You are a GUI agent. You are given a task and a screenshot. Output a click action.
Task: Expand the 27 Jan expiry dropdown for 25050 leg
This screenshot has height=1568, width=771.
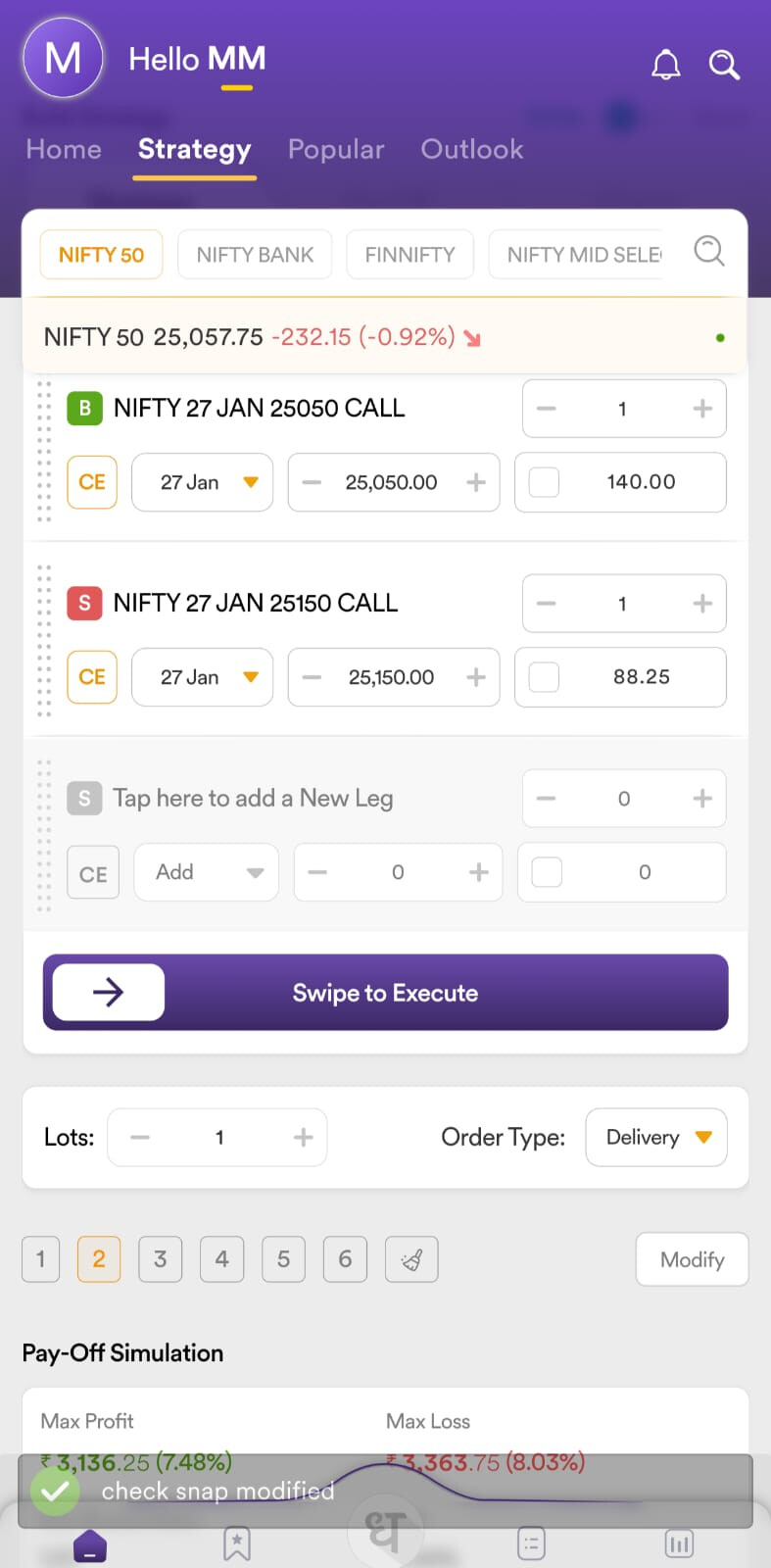click(203, 482)
